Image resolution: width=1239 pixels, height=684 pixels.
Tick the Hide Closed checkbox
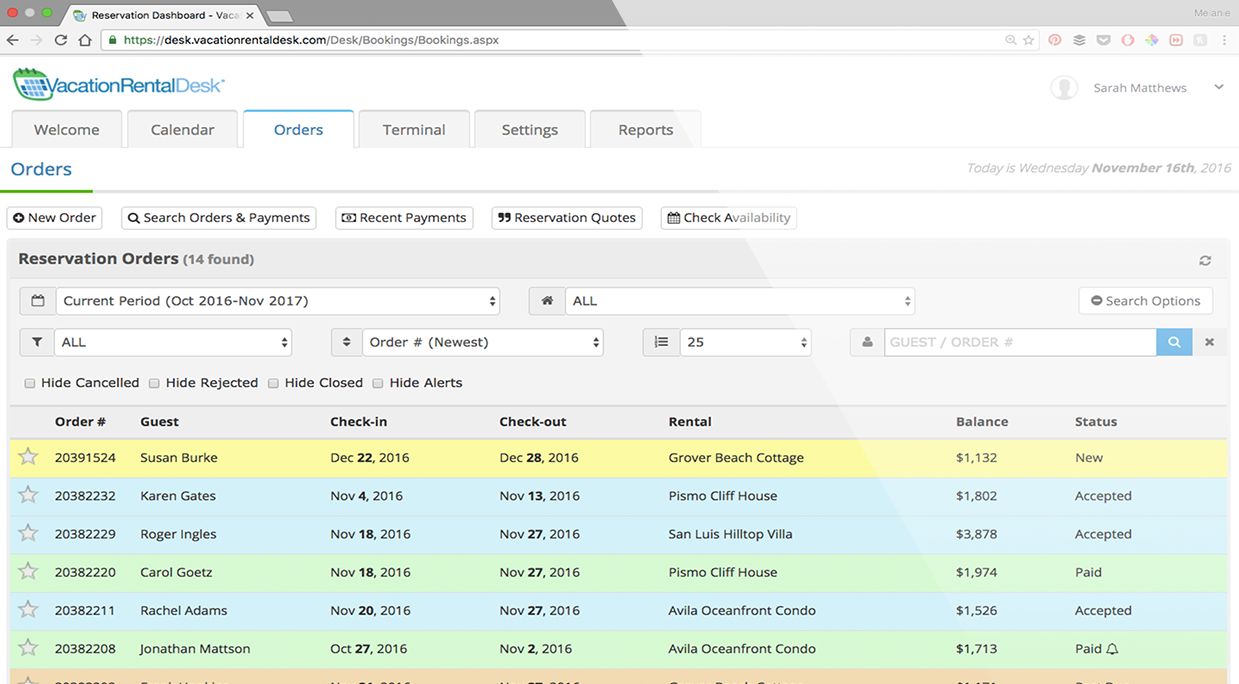pos(273,383)
